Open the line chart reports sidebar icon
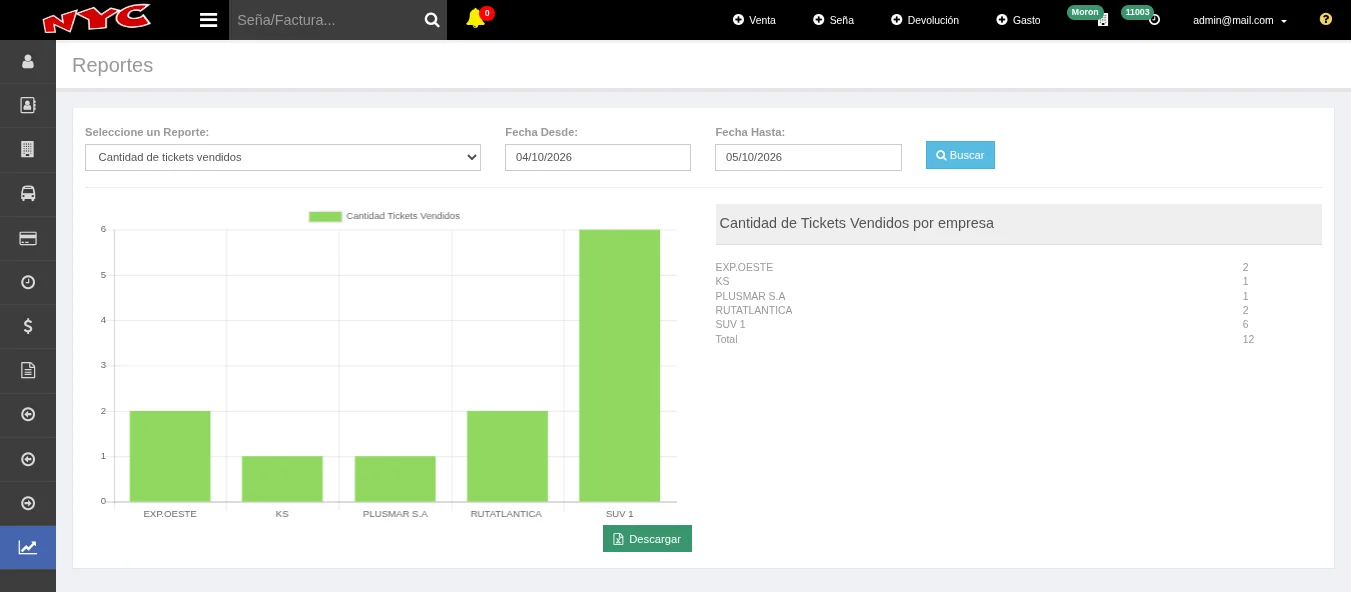The width and height of the screenshot is (1351, 592). [28, 547]
